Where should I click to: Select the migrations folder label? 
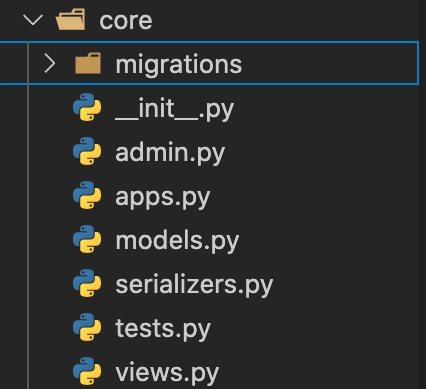tap(179, 64)
